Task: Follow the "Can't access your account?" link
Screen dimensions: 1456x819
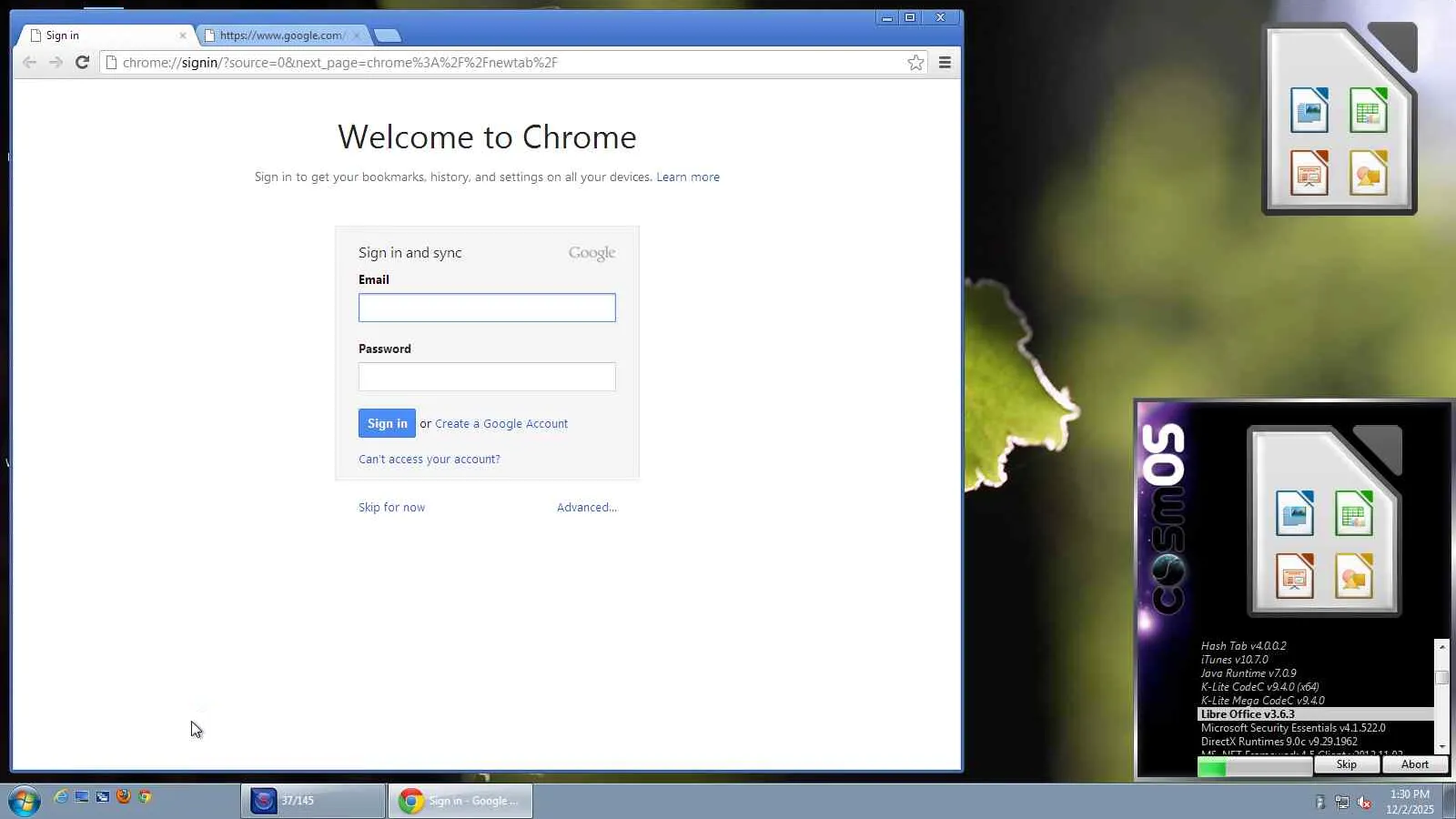Action: coord(430,459)
